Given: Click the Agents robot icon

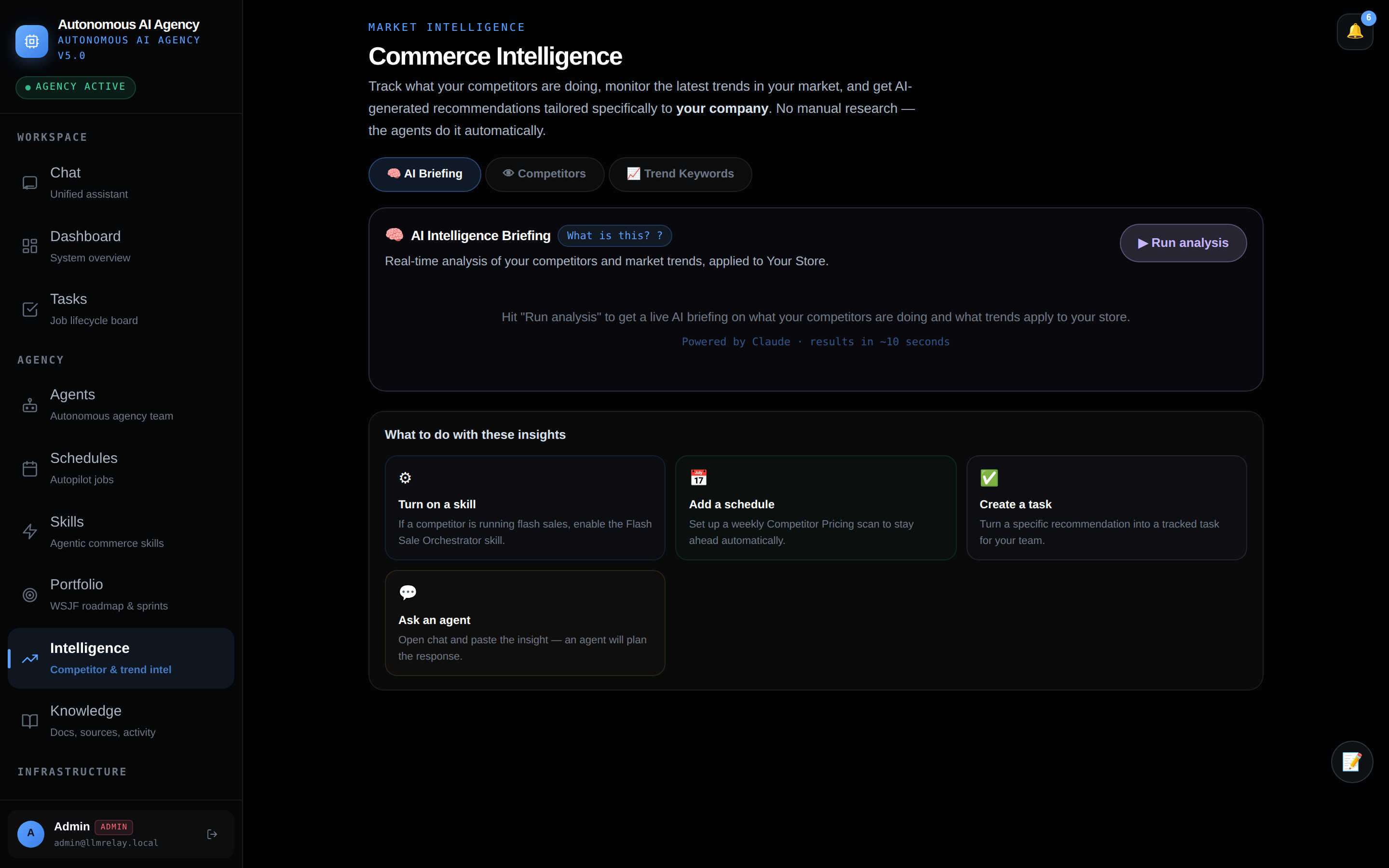Looking at the screenshot, I should tap(30, 405).
